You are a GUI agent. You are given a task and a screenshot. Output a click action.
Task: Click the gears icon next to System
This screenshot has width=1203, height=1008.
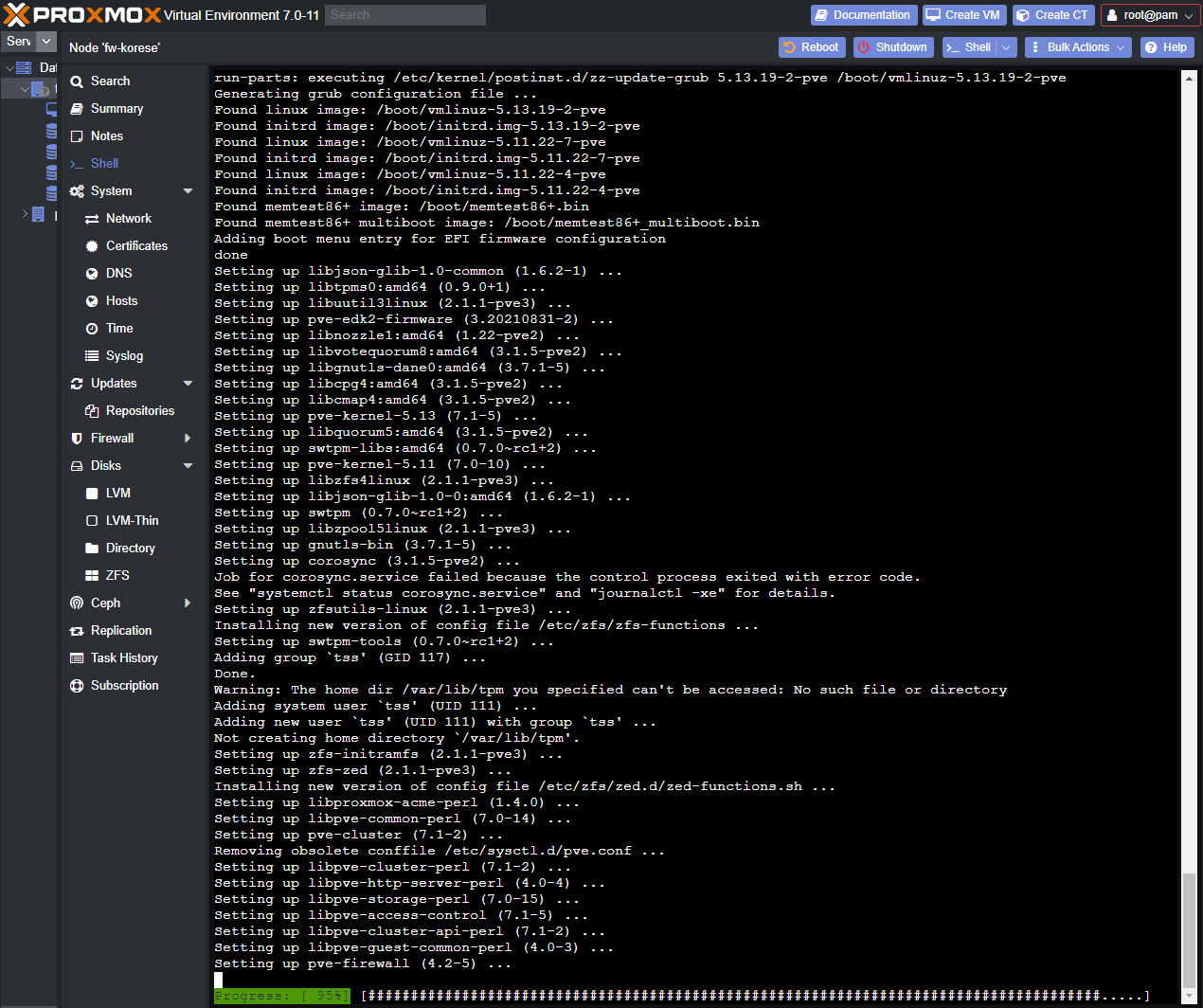coord(77,191)
